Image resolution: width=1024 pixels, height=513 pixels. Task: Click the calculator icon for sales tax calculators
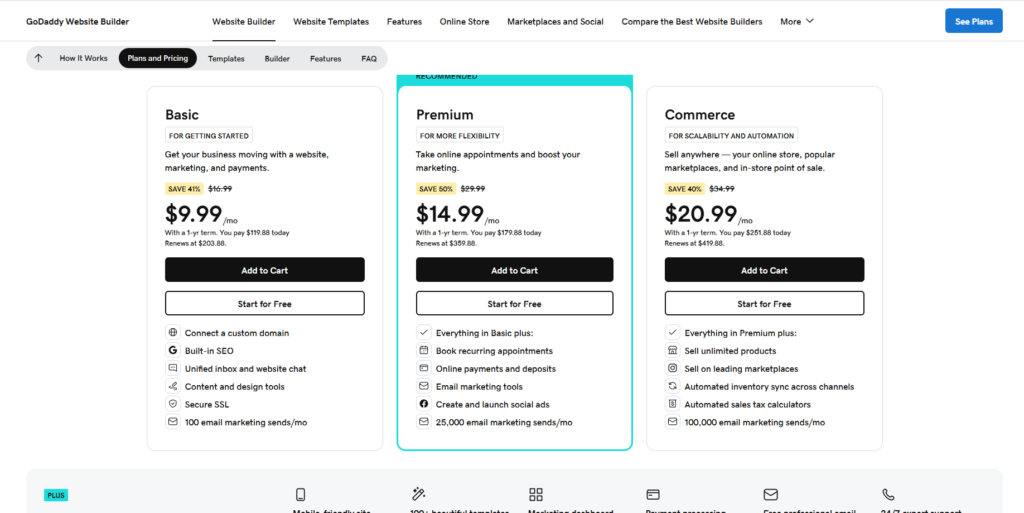pyautogui.click(x=673, y=405)
